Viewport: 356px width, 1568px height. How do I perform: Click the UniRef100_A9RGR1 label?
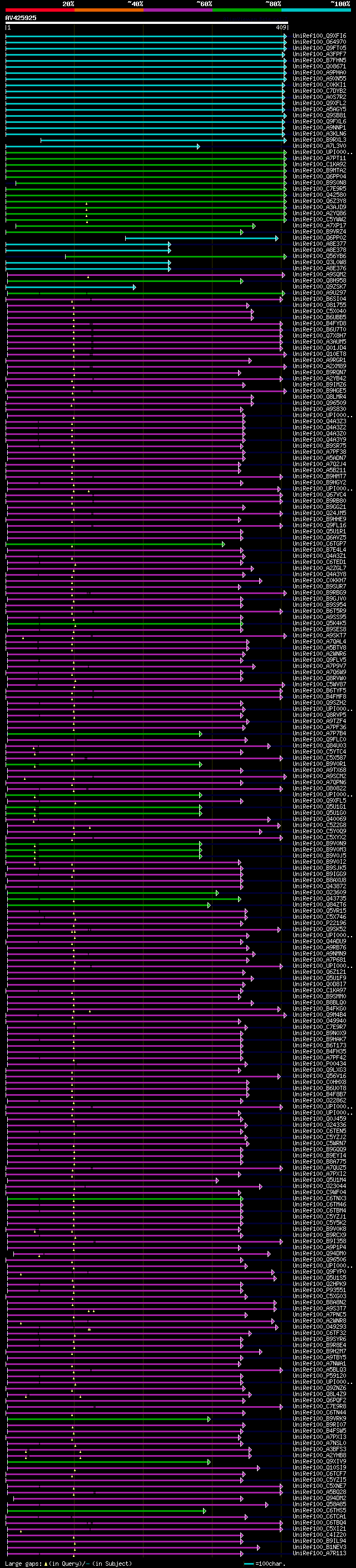(319, 360)
